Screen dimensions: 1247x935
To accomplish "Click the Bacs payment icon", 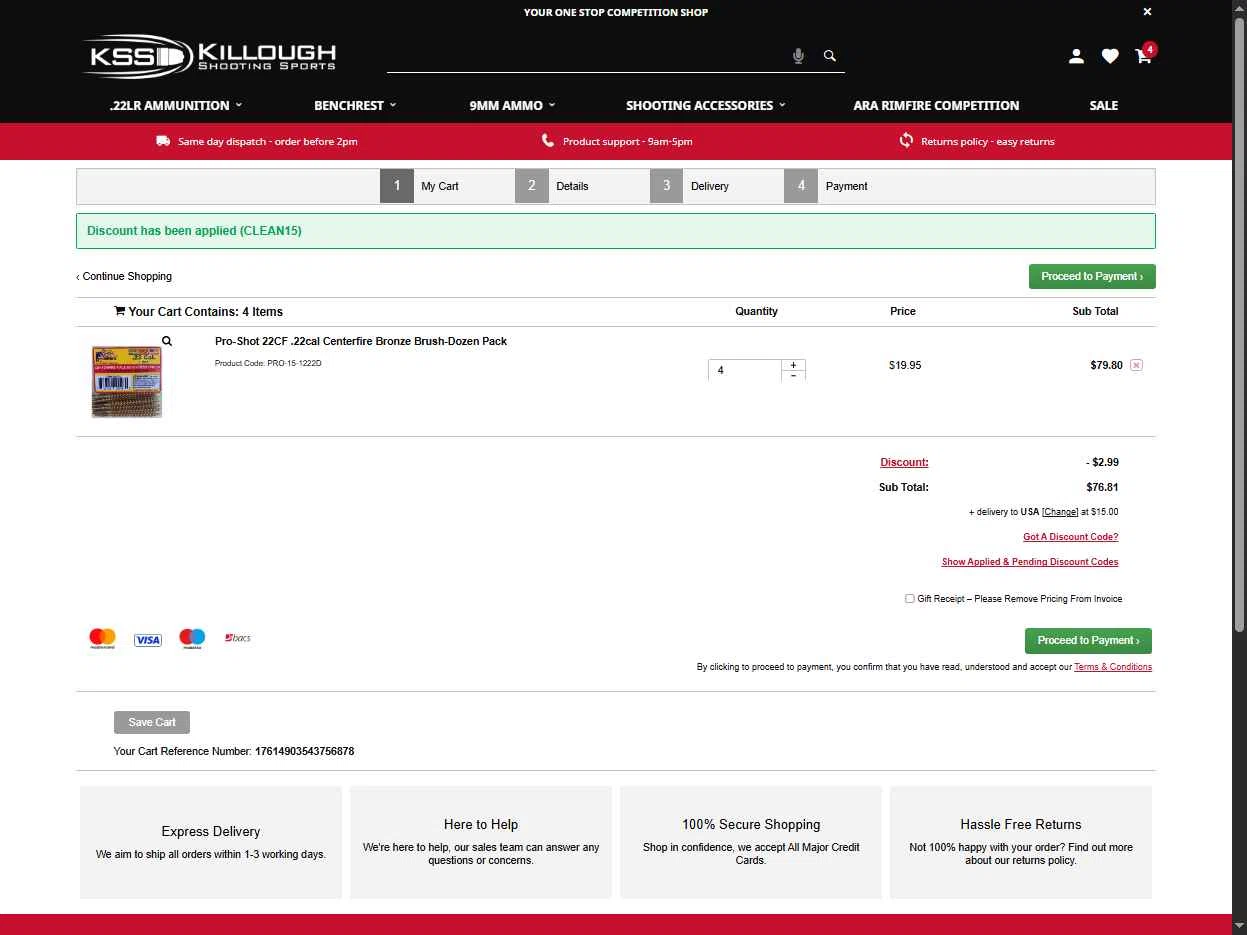I will pyautogui.click(x=238, y=638).
